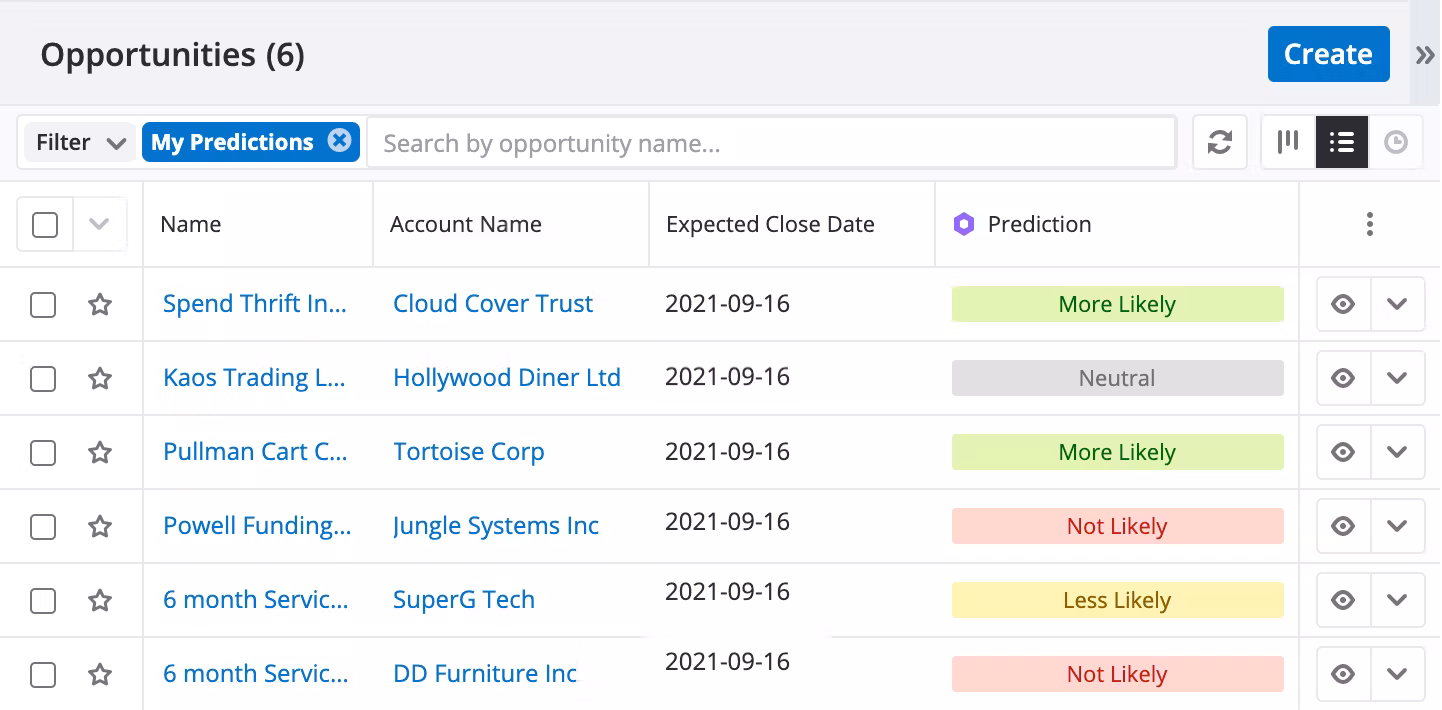Star the Powell Funding opportunity
The height and width of the screenshot is (710, 1442).
pos(100,526)
